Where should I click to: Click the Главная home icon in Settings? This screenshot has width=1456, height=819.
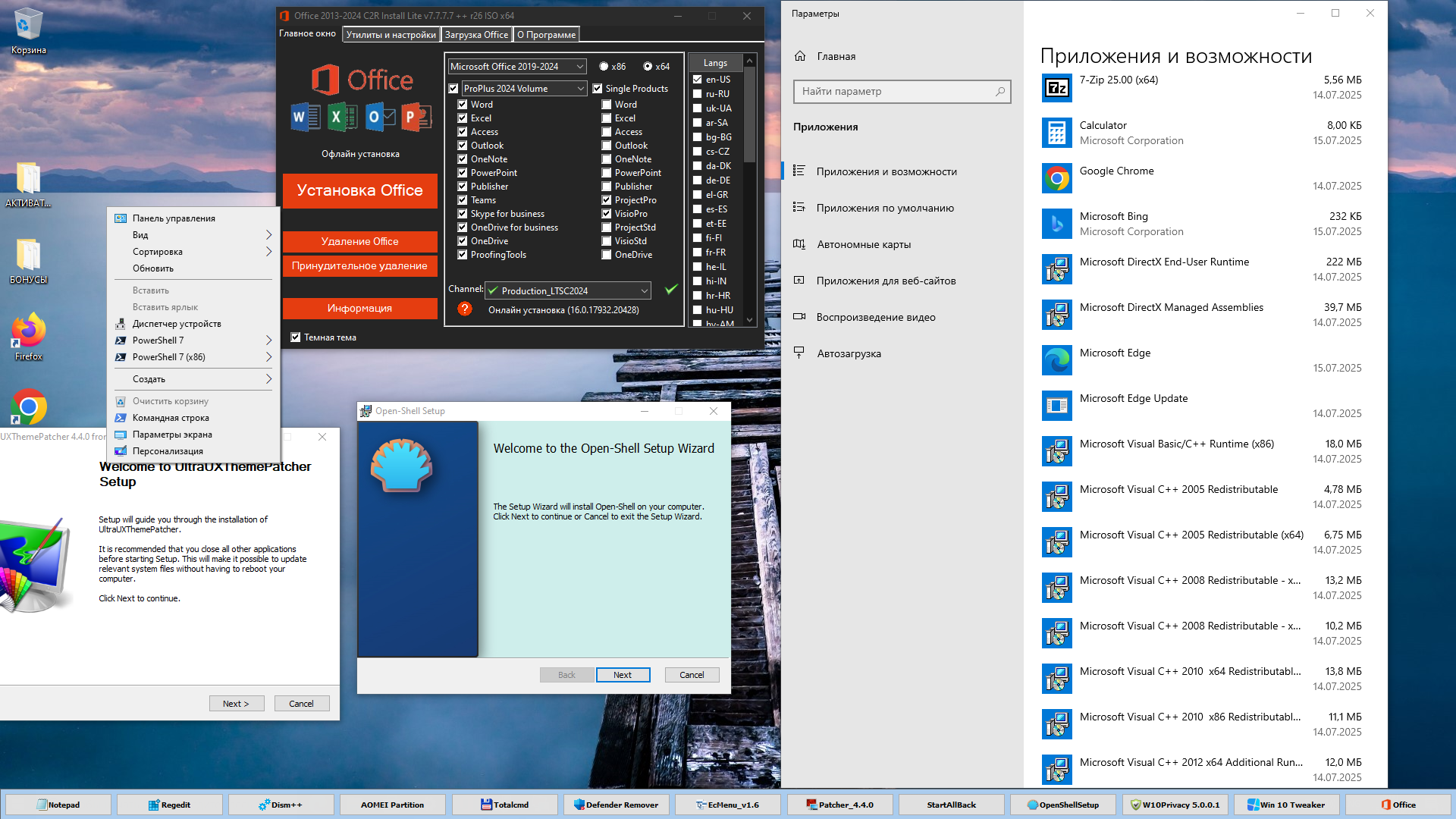[x=800, y=56]
